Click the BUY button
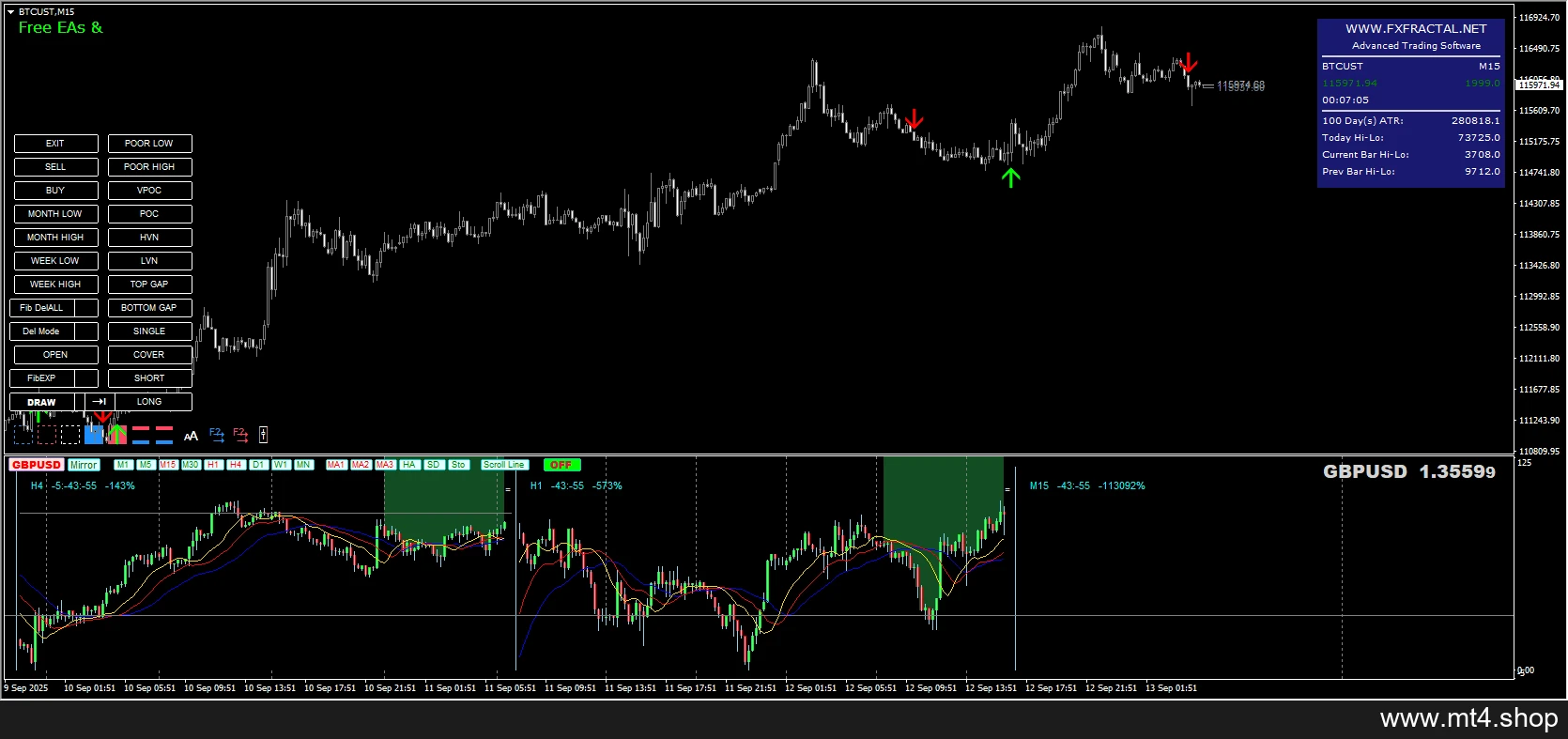Image resolution: width=1568 pixels, height=739 pixels. click(55, 191)
